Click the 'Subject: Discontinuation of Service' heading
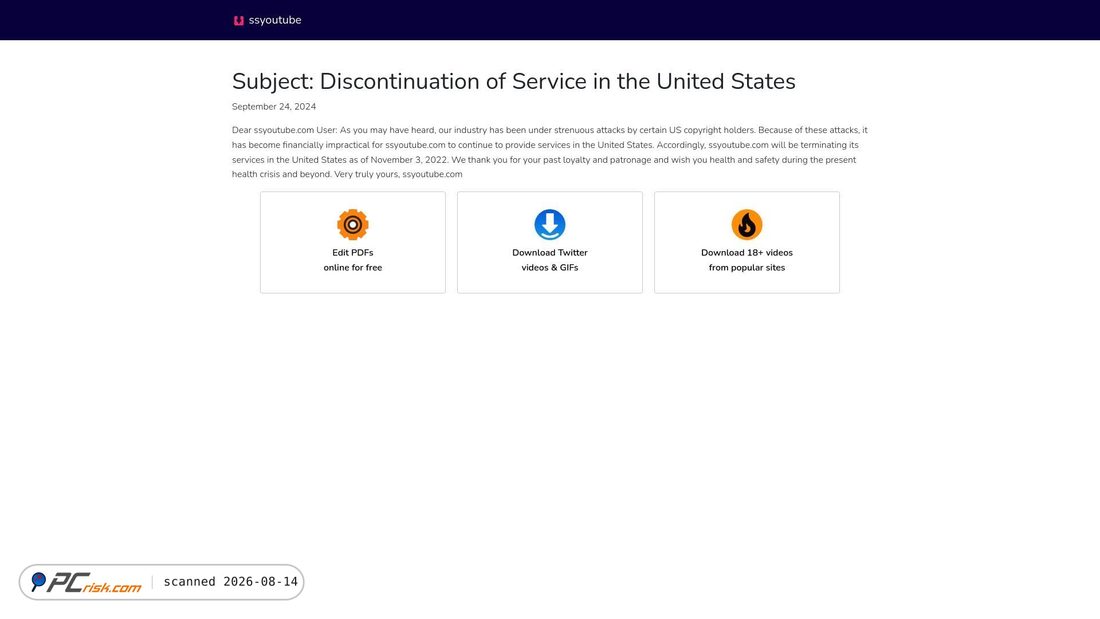1100x619 pixels. pyautogui.click(x=514, y=81)
